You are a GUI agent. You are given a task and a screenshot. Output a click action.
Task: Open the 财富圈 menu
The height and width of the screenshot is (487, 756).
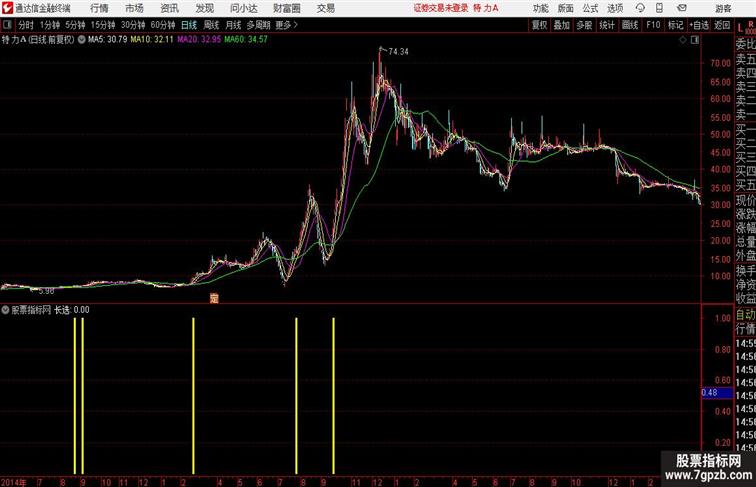tap(286, 8)
